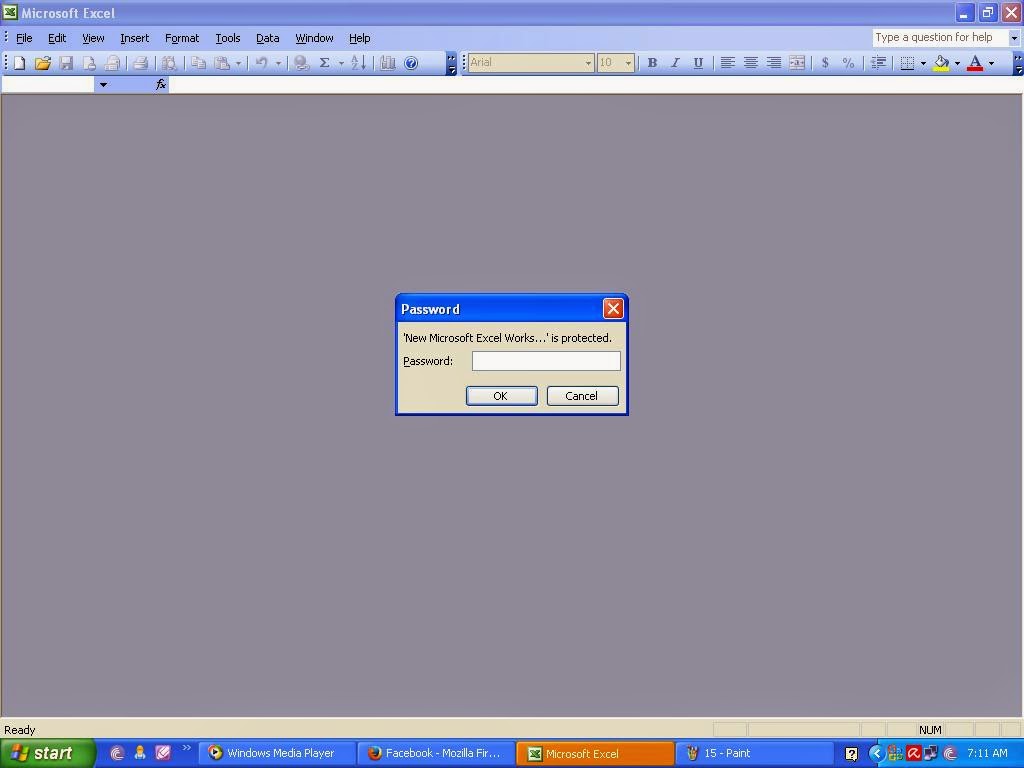Apply the red Font Color A
The image size is (1024, 768).
point(975,63)
